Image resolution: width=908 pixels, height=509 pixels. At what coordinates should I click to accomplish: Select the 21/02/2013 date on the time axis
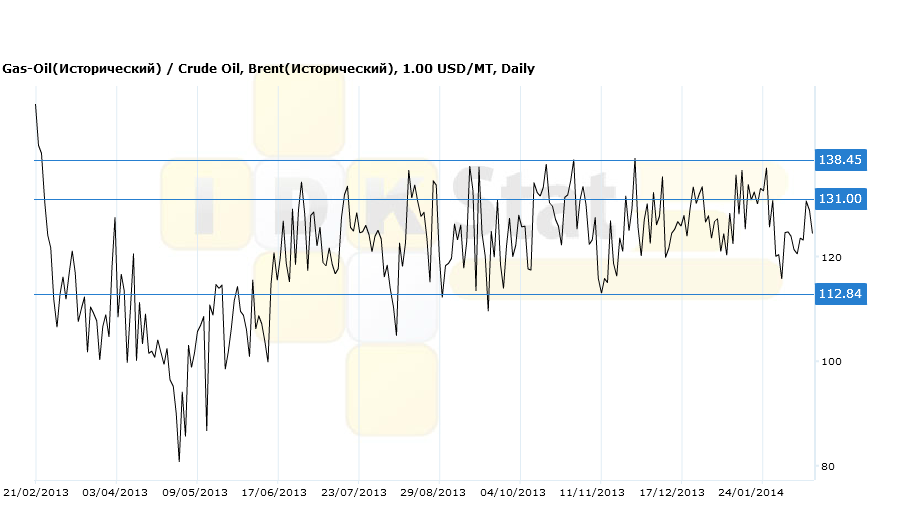[36, 493]
